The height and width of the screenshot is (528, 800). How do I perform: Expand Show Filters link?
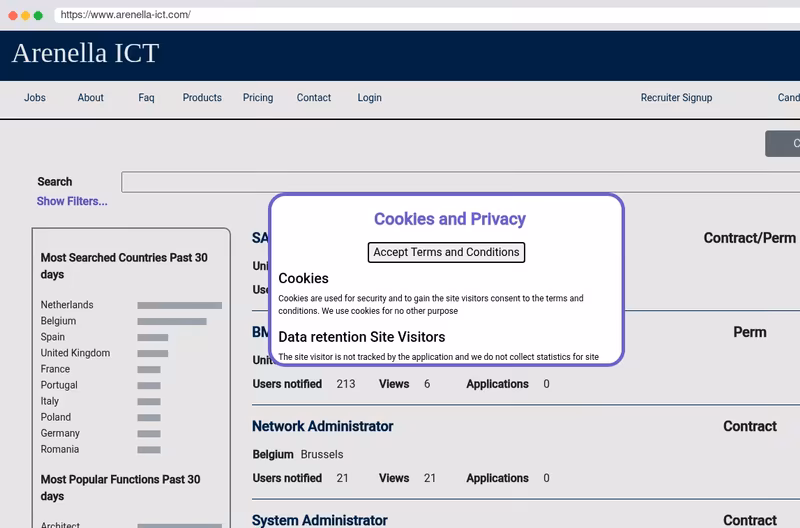[x=72, y=202]
